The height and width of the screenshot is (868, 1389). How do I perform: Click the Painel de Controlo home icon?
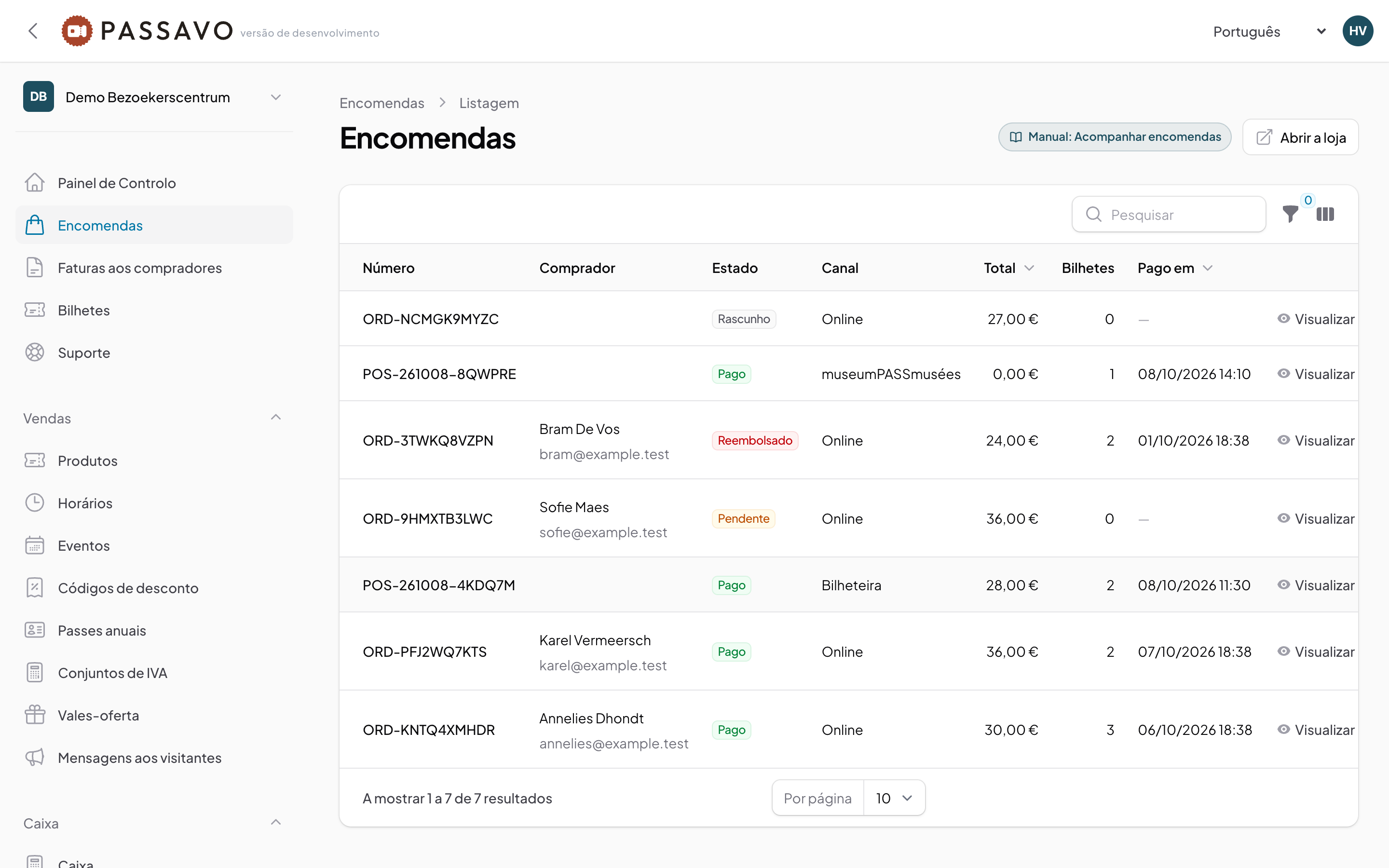coord(34,183)
